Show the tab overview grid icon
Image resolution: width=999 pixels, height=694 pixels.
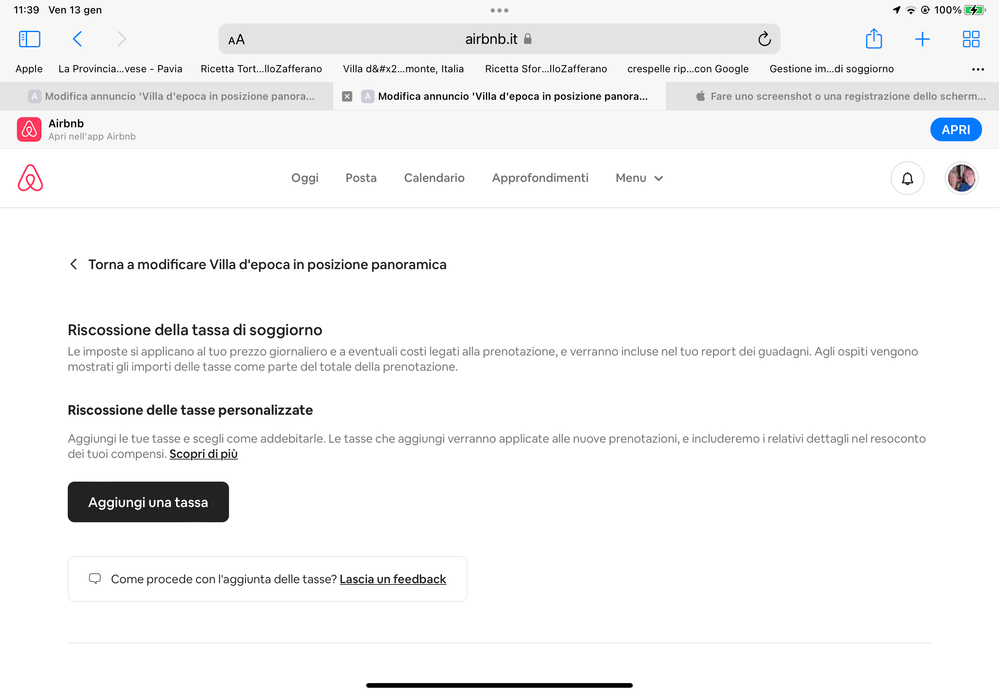[970, 40]
